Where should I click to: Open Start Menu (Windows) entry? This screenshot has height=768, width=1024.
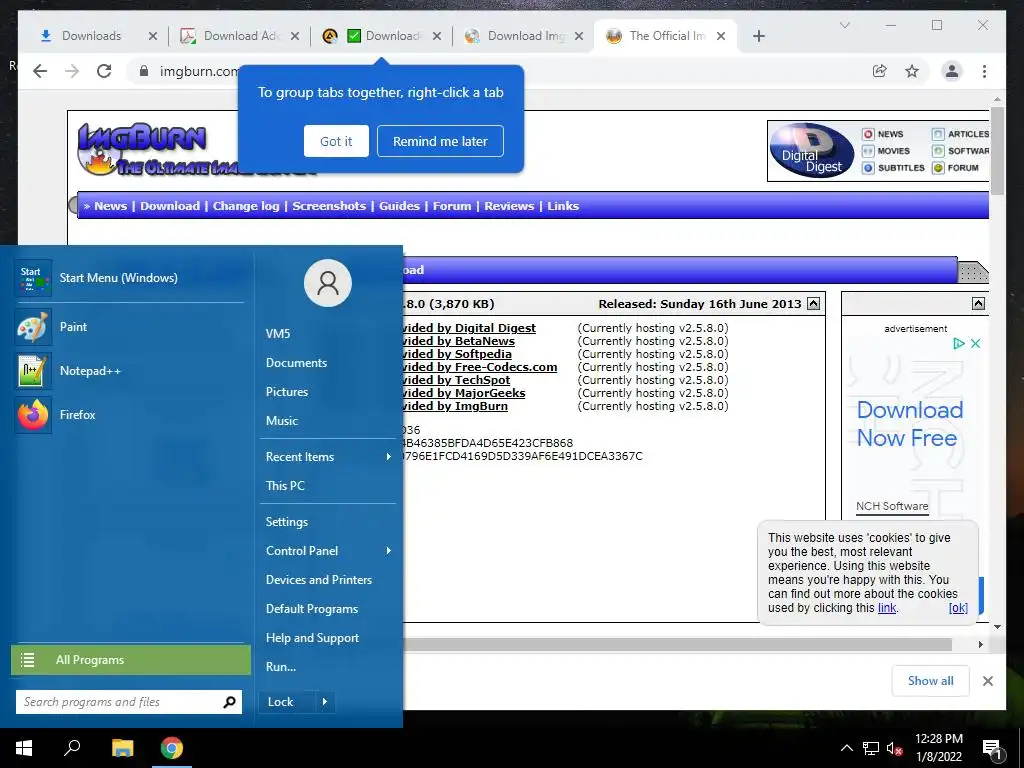(129, 278)
